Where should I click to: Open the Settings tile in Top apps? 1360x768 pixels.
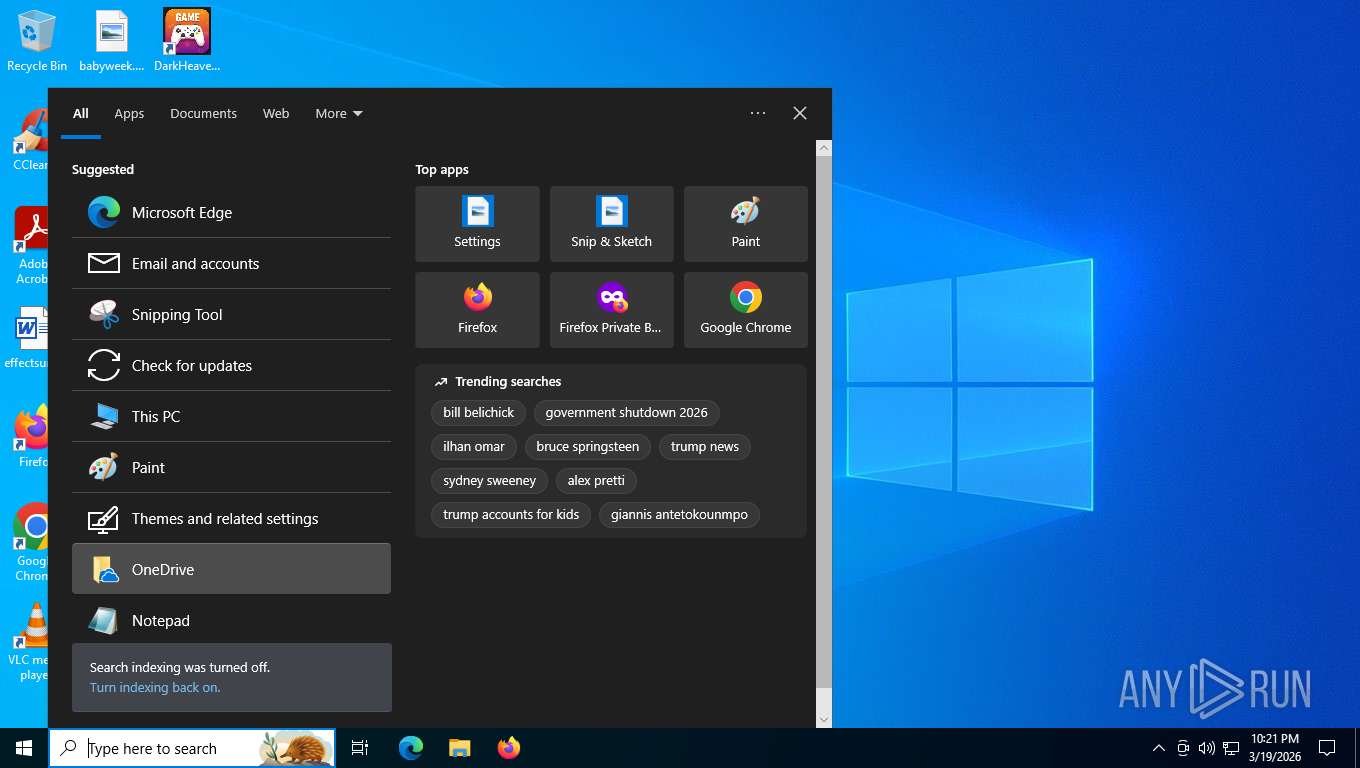point(477,224)
